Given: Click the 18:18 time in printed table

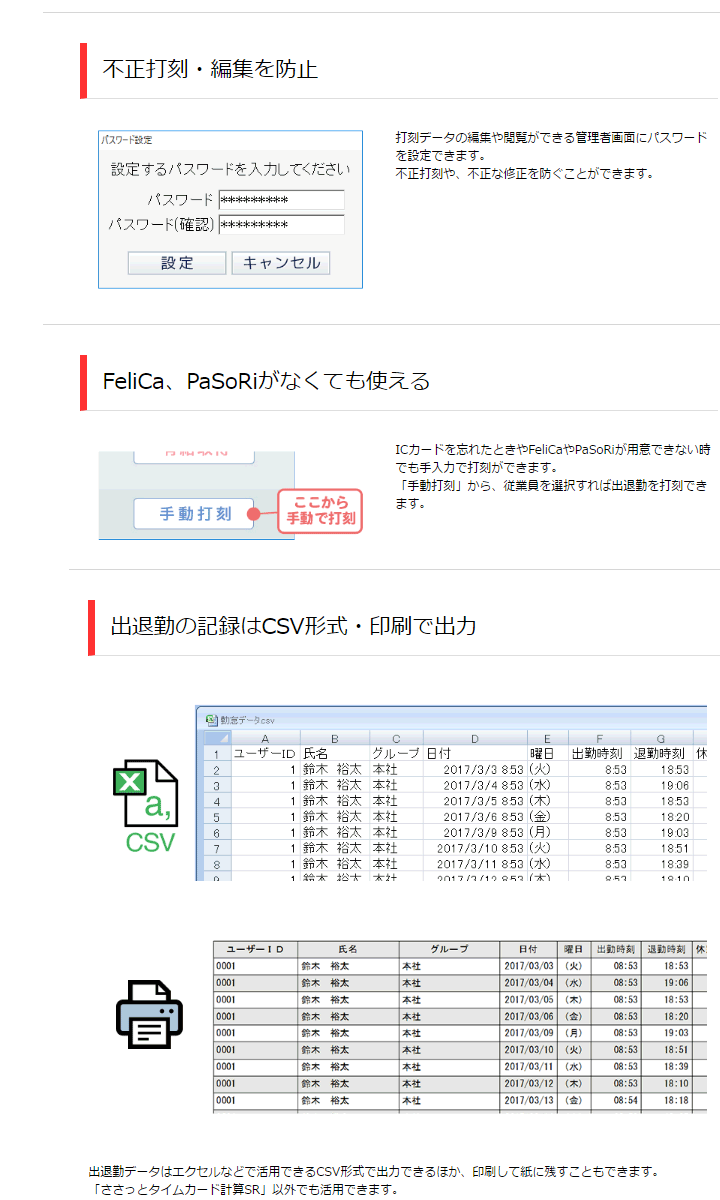Looking at the screenshot, I should 676,1100.
